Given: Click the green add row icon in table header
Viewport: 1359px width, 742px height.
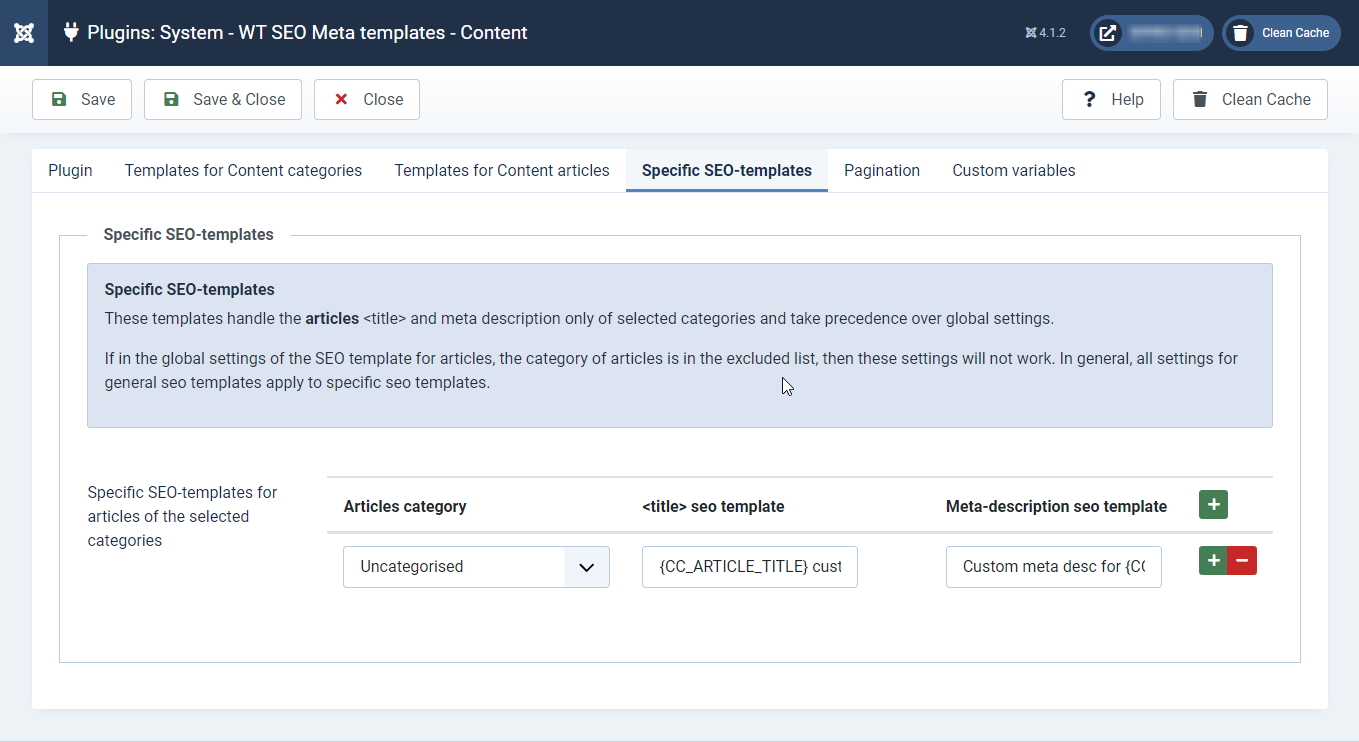Looking at the screenshot, I should (x=1213, y=505).
